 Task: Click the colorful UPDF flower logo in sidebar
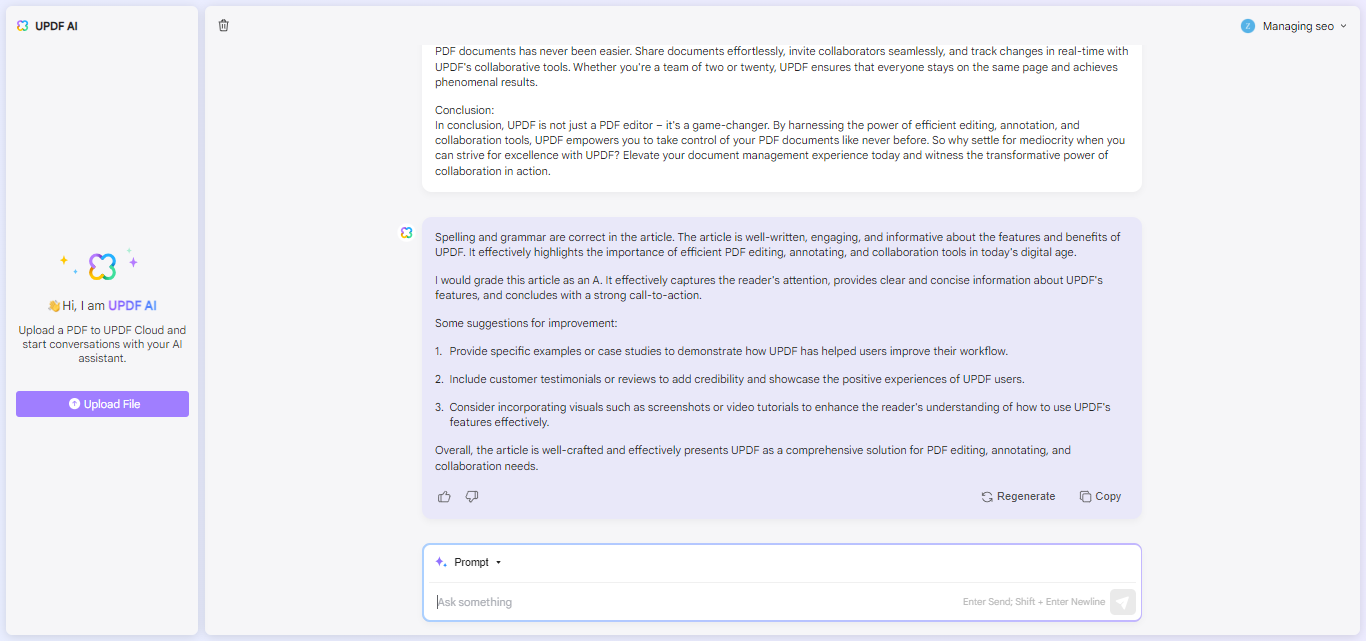pyautogui.click(x=102, y=266)
